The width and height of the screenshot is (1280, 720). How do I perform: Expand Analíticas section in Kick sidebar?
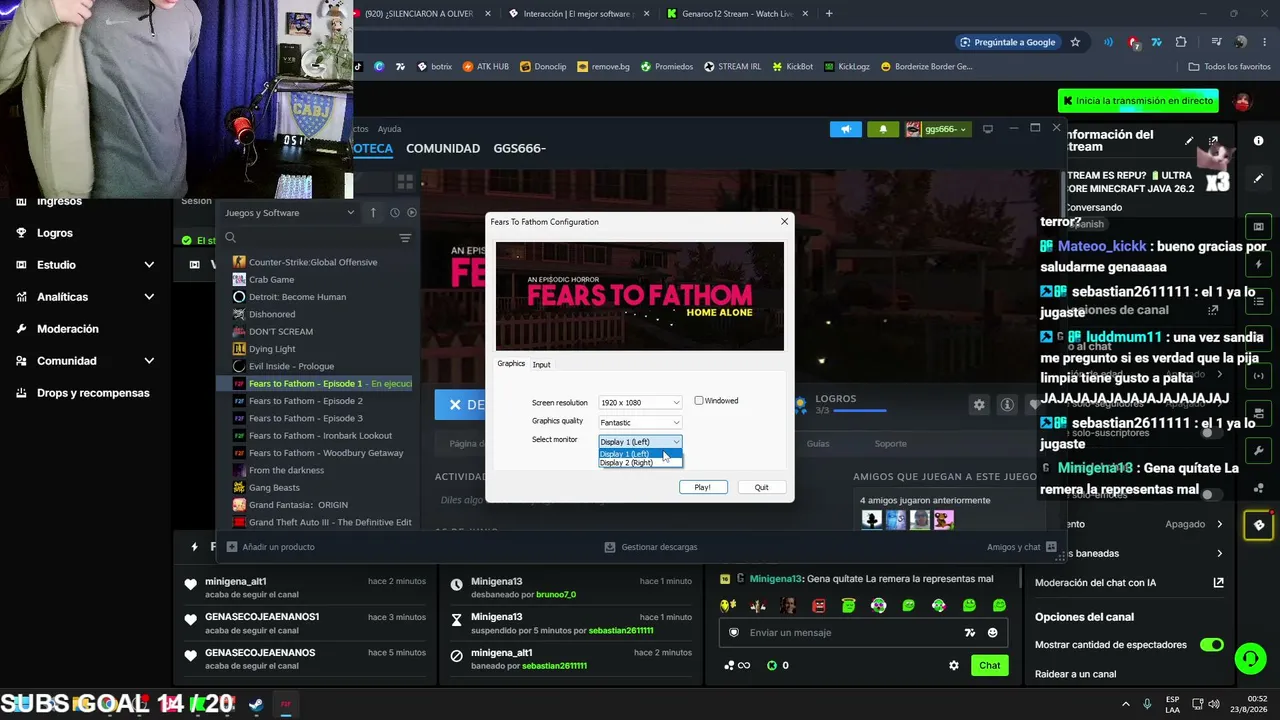(x=149, y=297)
